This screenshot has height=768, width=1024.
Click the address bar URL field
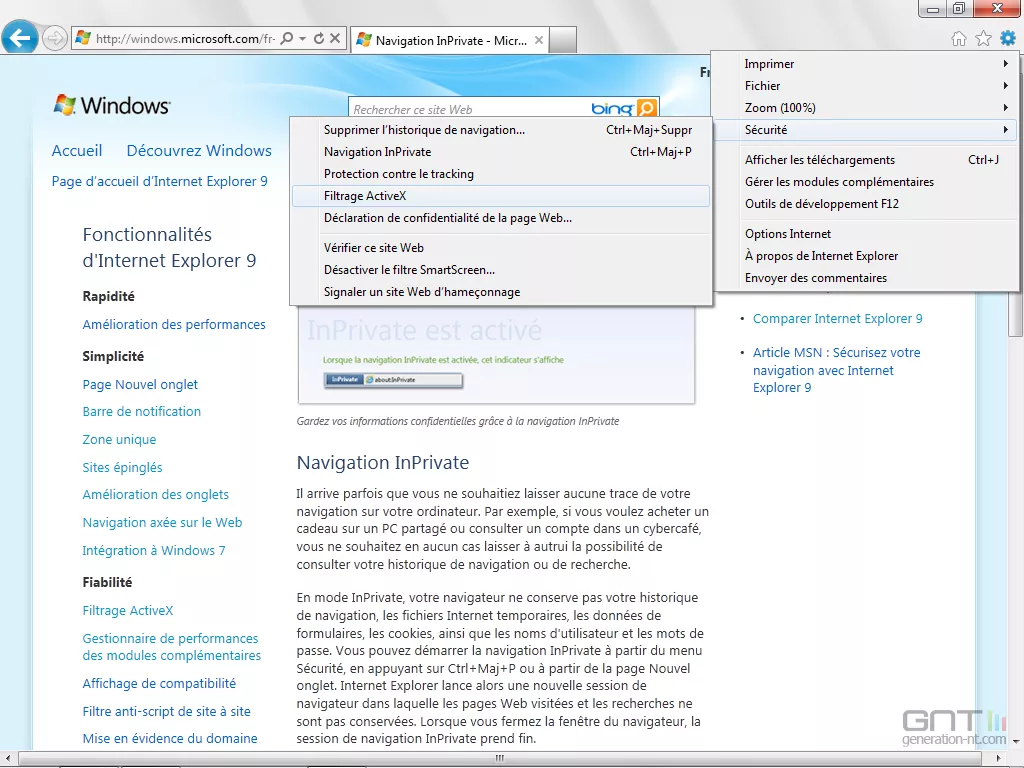click(185, 39)
